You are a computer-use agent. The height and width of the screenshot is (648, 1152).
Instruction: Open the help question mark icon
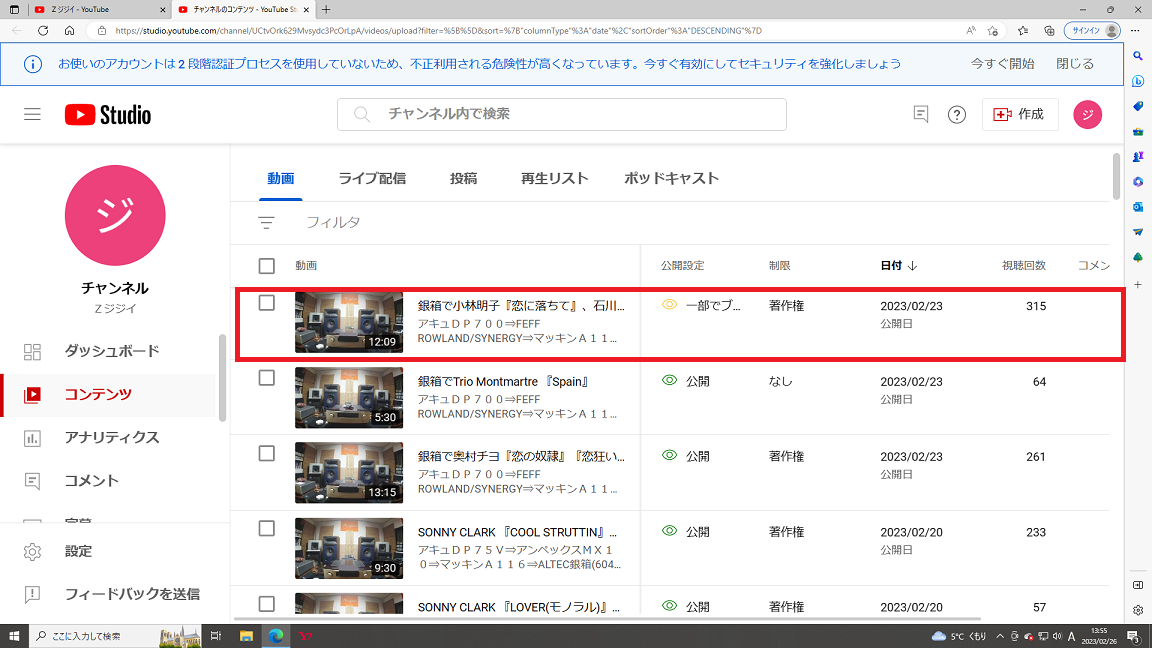(957, 115)
